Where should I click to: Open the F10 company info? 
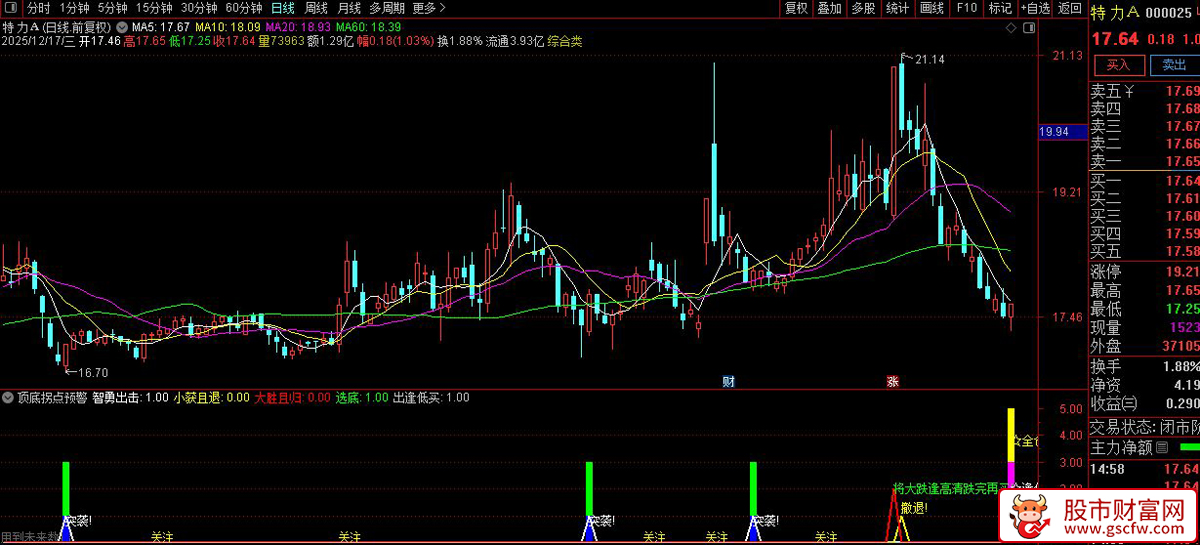[966, 8]
